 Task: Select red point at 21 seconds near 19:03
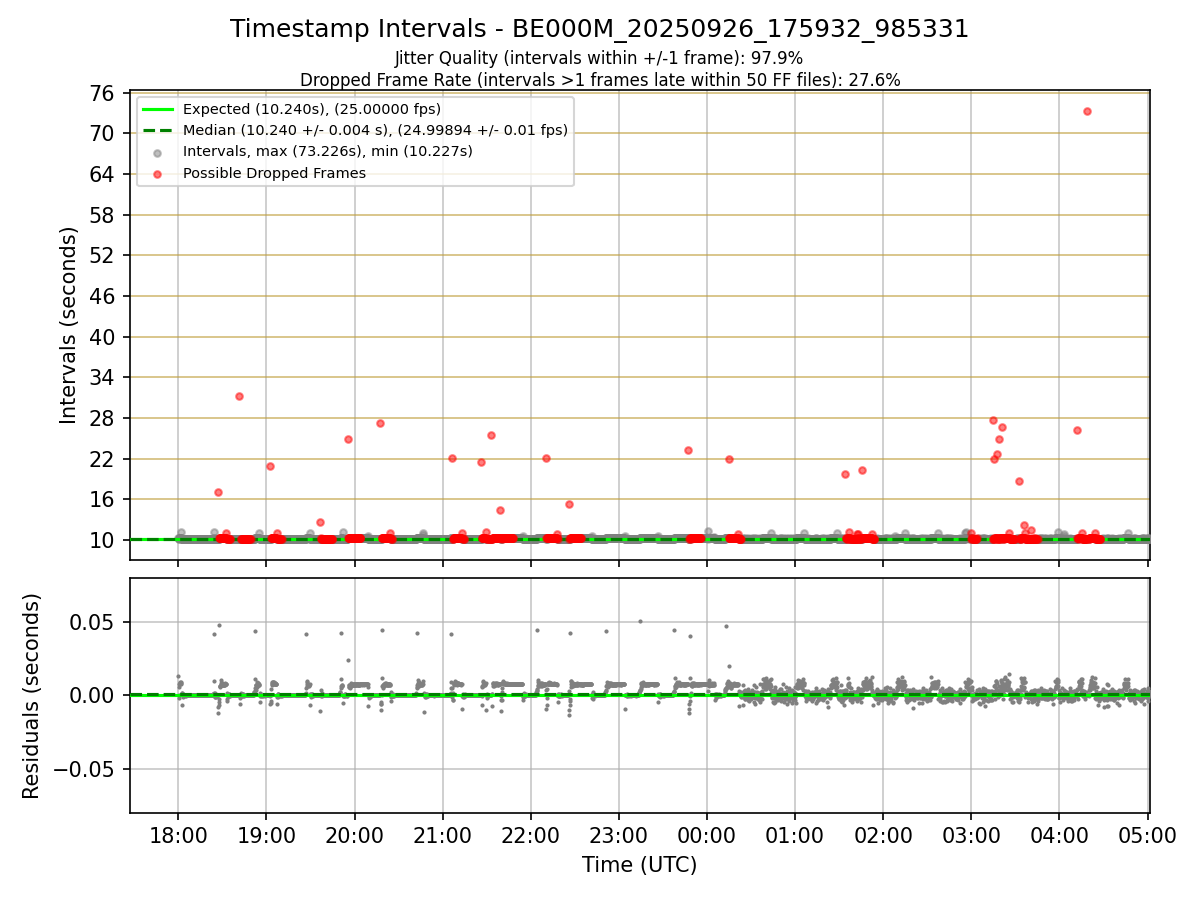(x=270, y=466)
